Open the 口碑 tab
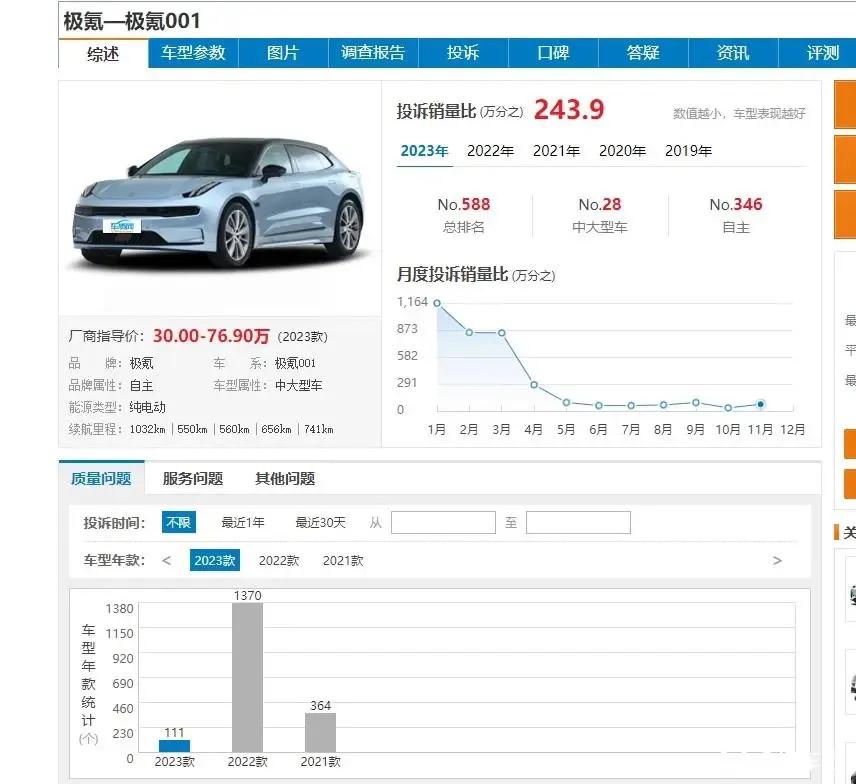856x784 pixels. (x=554, y=53)
